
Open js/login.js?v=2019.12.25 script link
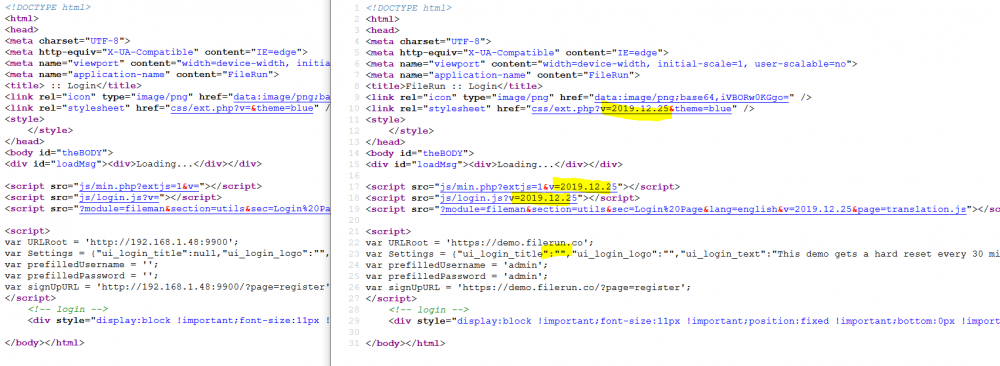pyautogui.click(x=510, y=198)
